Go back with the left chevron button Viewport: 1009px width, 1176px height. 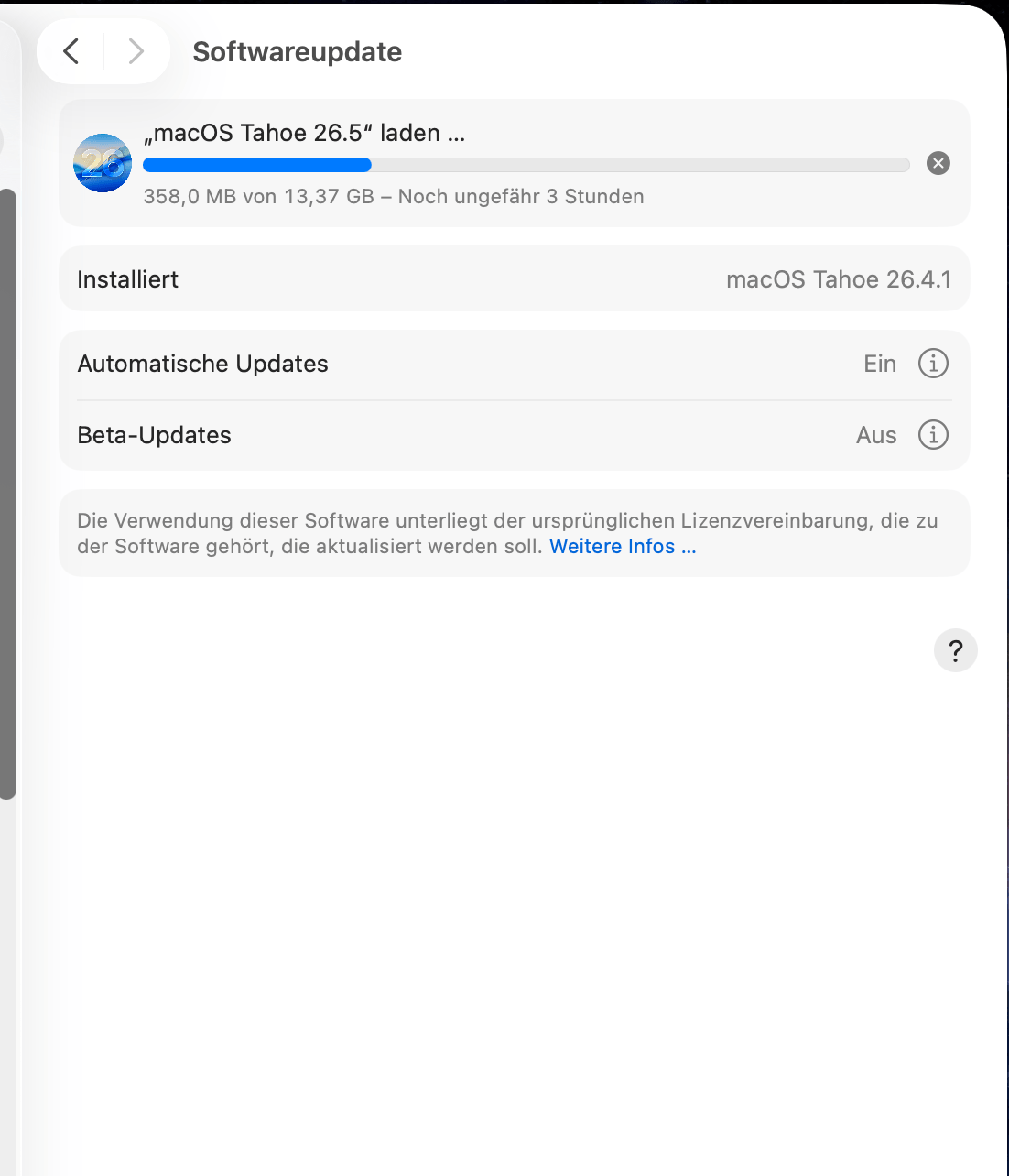[x=71, y=51]
